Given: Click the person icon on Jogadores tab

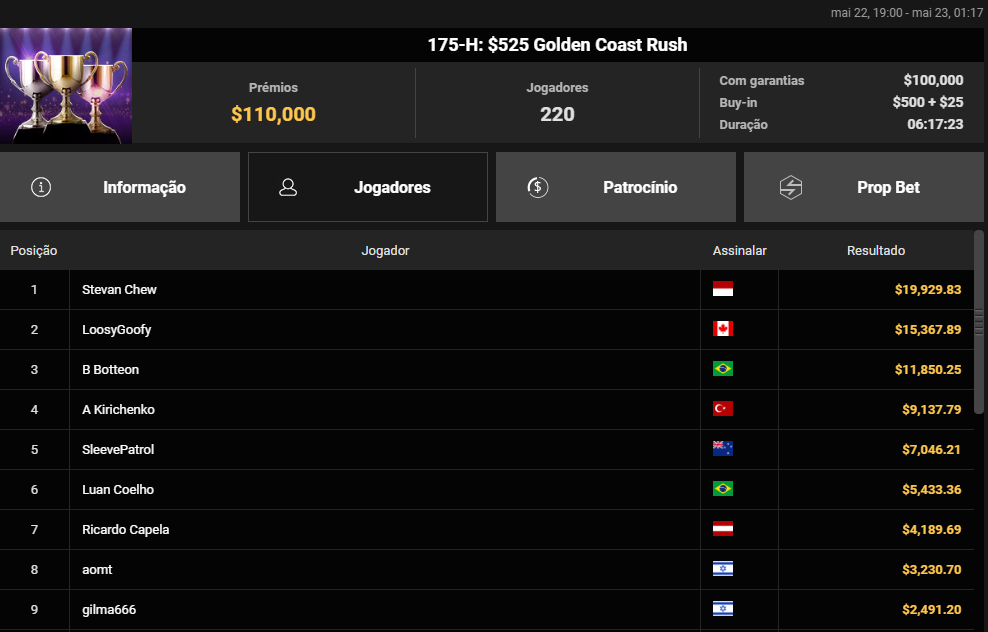Looking at the screenshot, I should [288, 187].
